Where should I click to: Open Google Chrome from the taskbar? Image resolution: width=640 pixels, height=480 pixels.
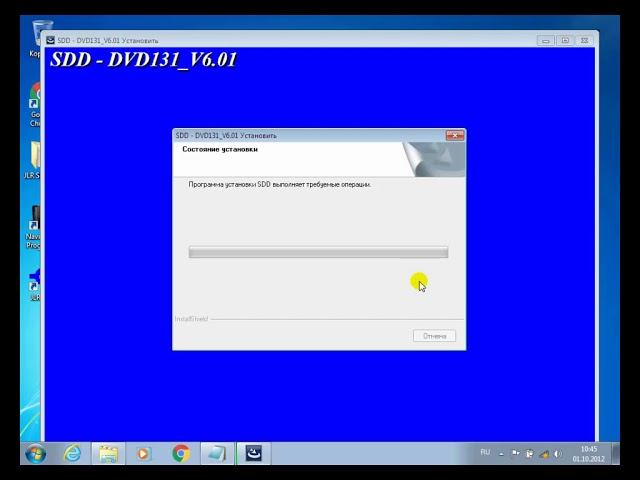pyautogui.click(x=181, y=453)
